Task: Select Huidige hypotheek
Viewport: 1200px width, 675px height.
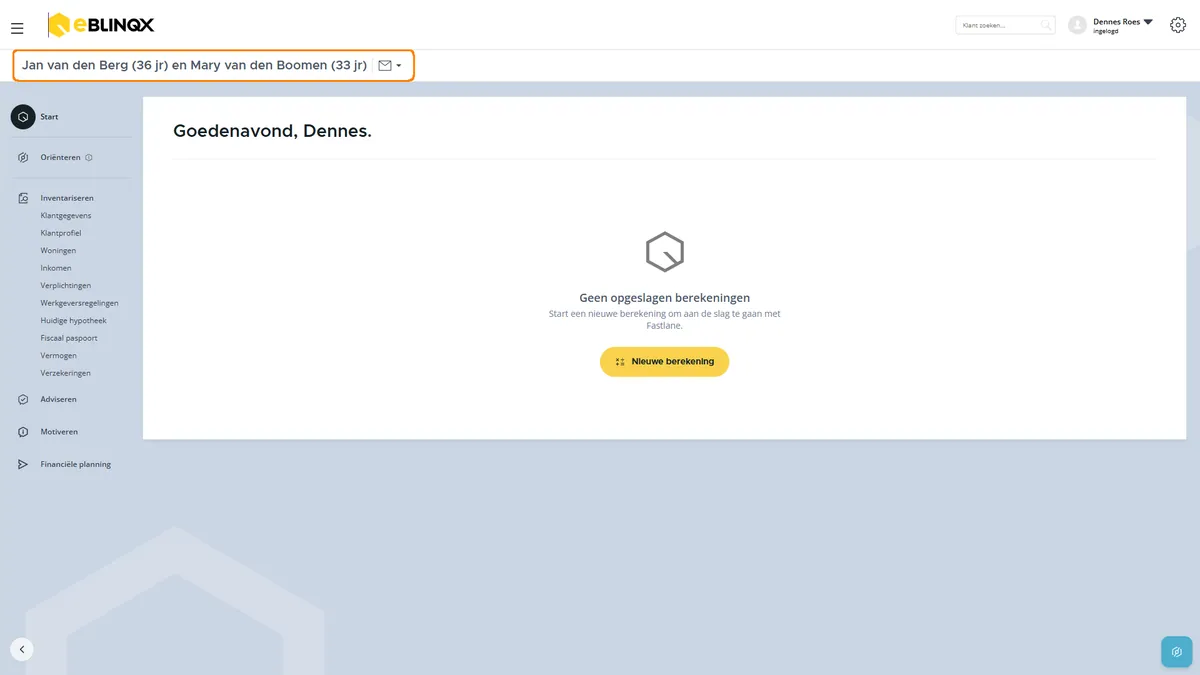Action: (x=73, y=321)
